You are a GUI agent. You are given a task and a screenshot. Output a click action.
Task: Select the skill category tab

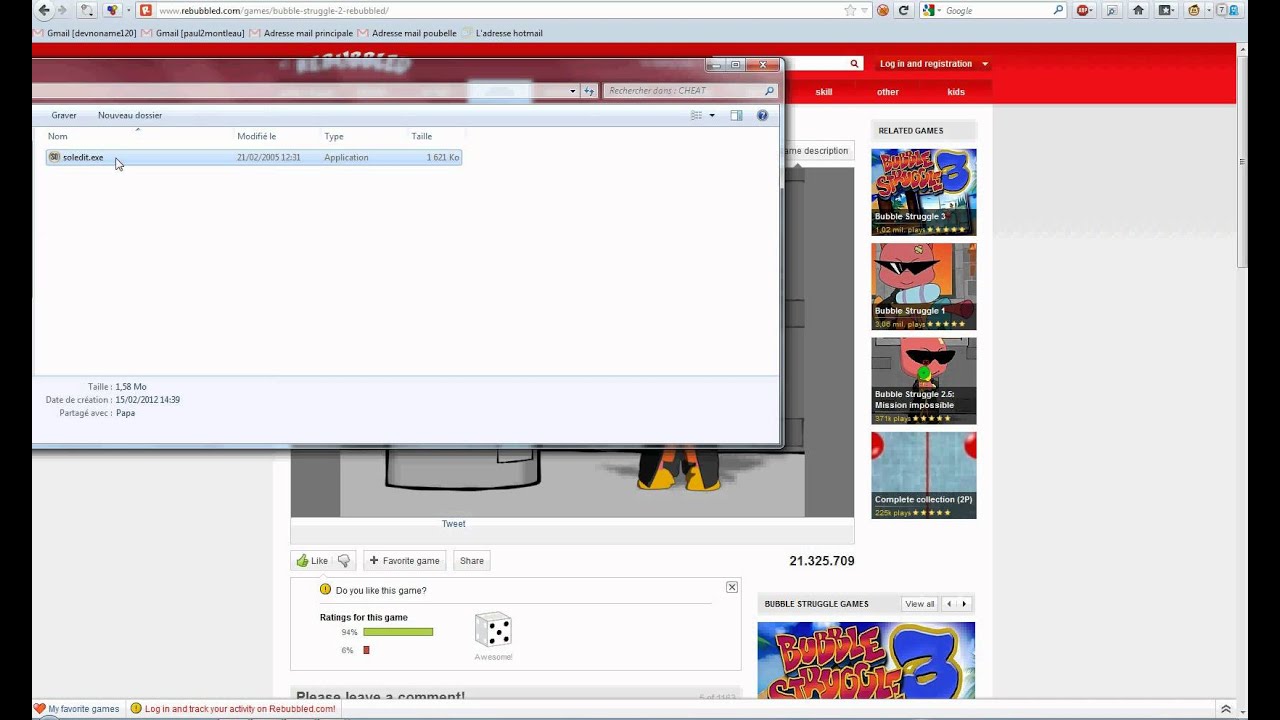(824, 92)
